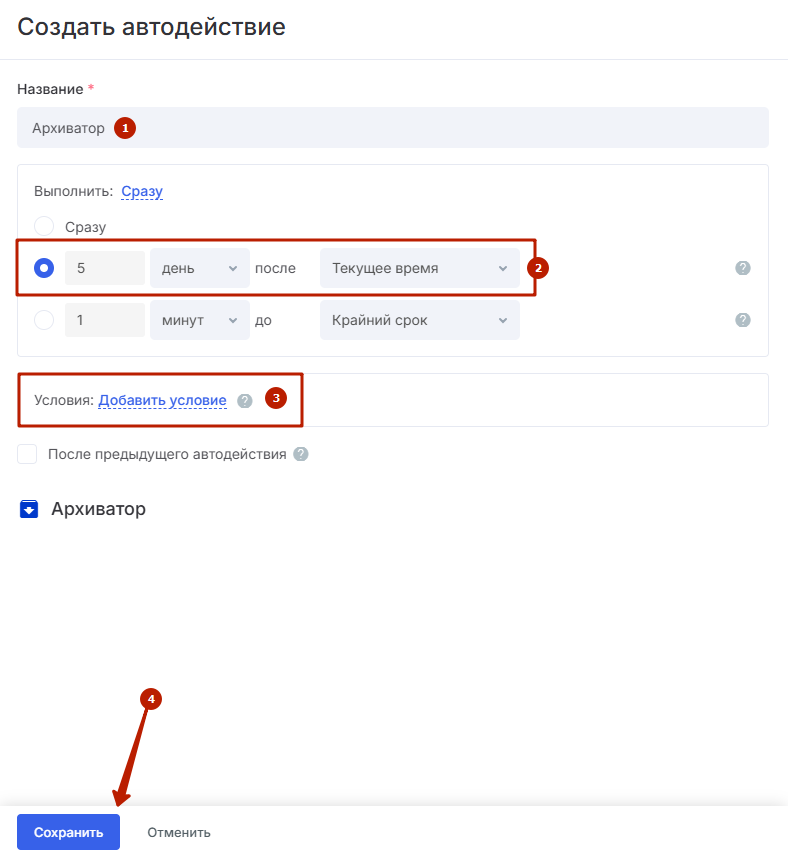Click the Отменить button

(179, 832)
